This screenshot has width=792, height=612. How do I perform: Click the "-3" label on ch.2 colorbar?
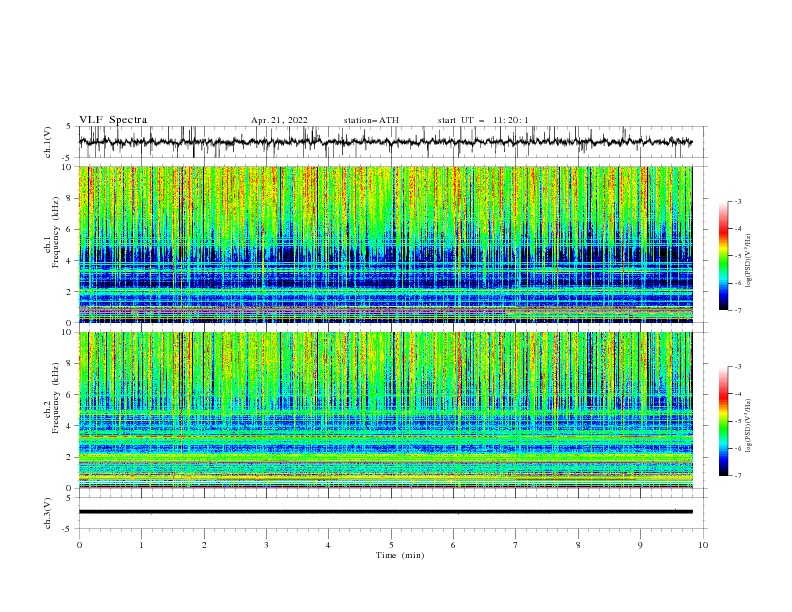tap(738, 367)
